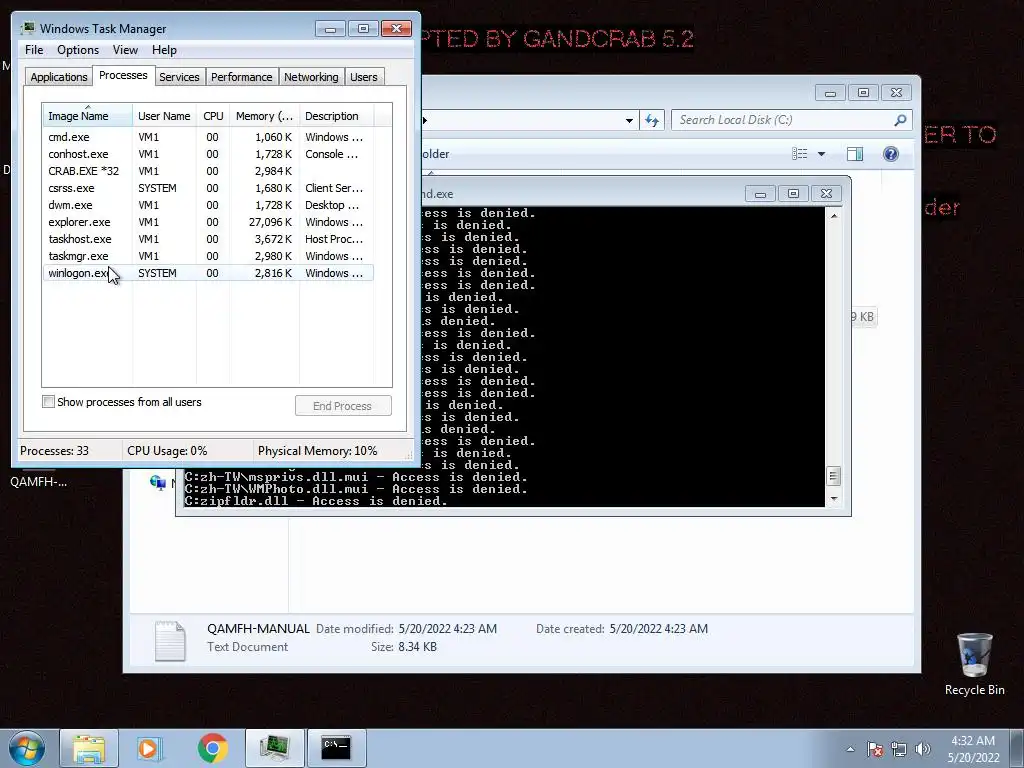This screenshot has height=768, width=1024.
Task: Select the Processes tab
Action: [x=123, y=75]
